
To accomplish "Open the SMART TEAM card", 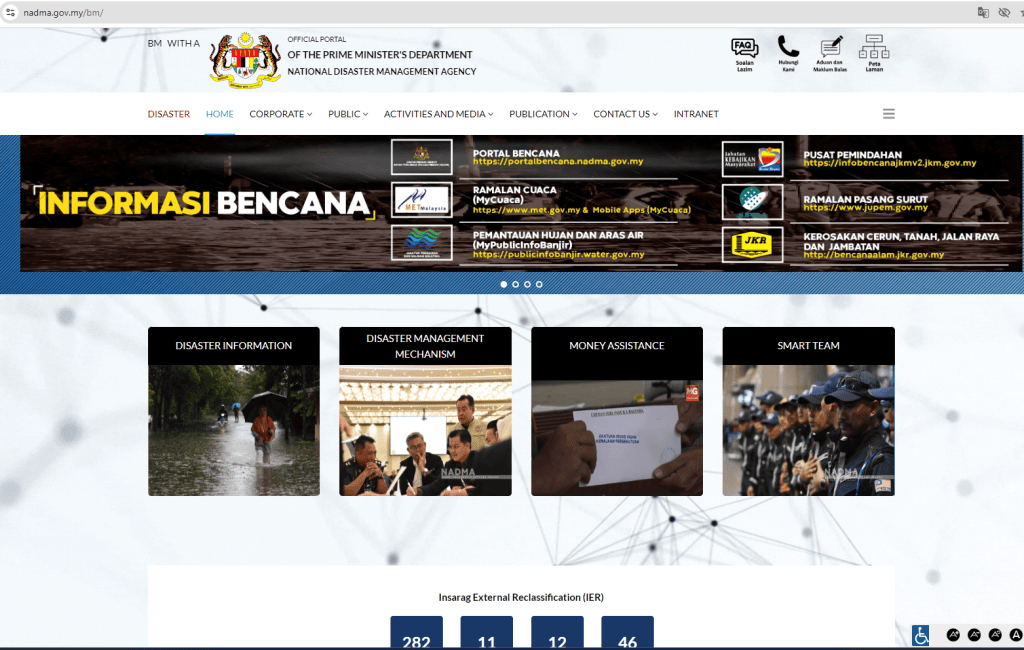I will [x=808, y=412].
